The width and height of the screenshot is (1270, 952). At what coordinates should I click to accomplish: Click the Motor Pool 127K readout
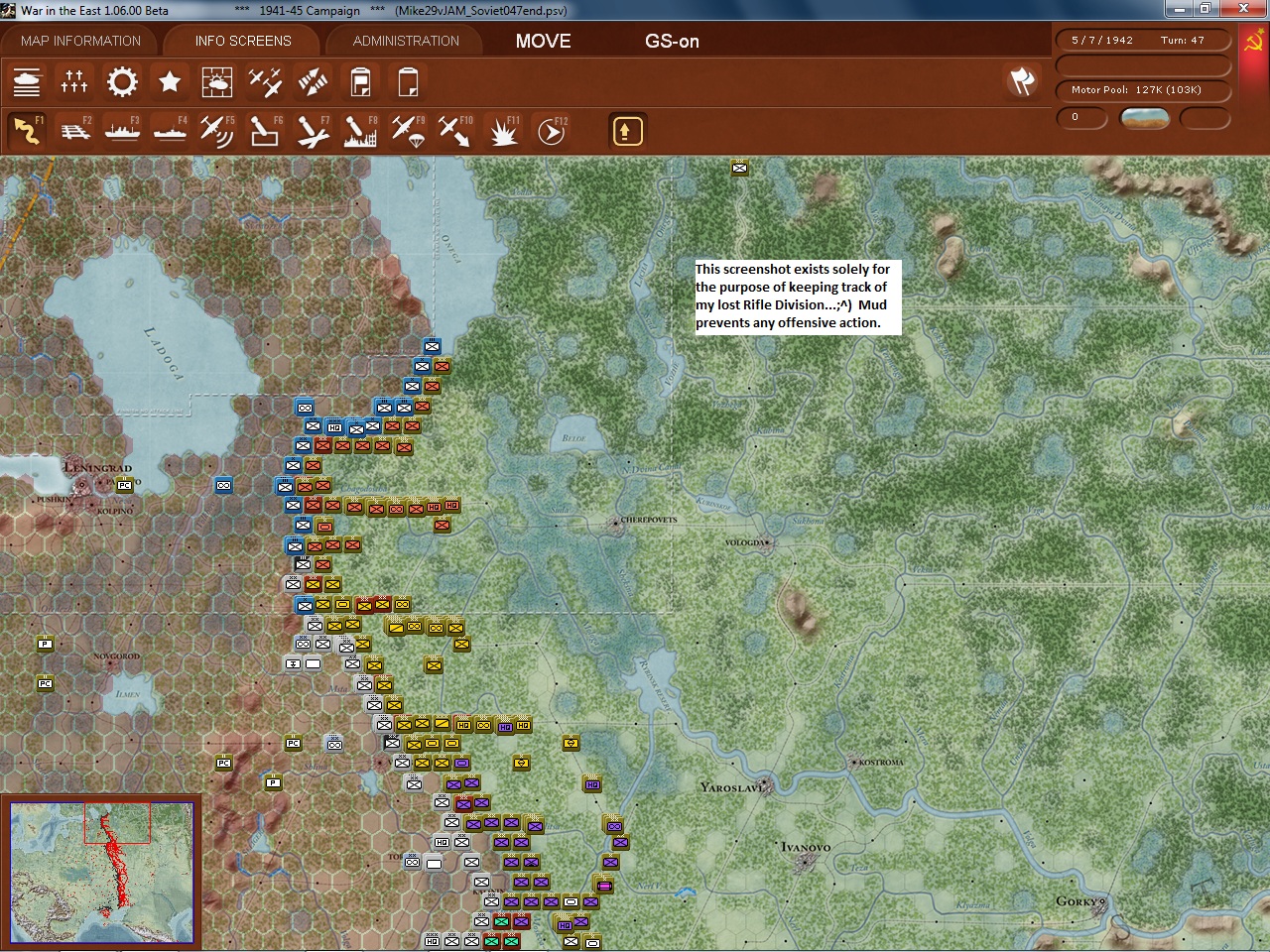[1143, 89]
